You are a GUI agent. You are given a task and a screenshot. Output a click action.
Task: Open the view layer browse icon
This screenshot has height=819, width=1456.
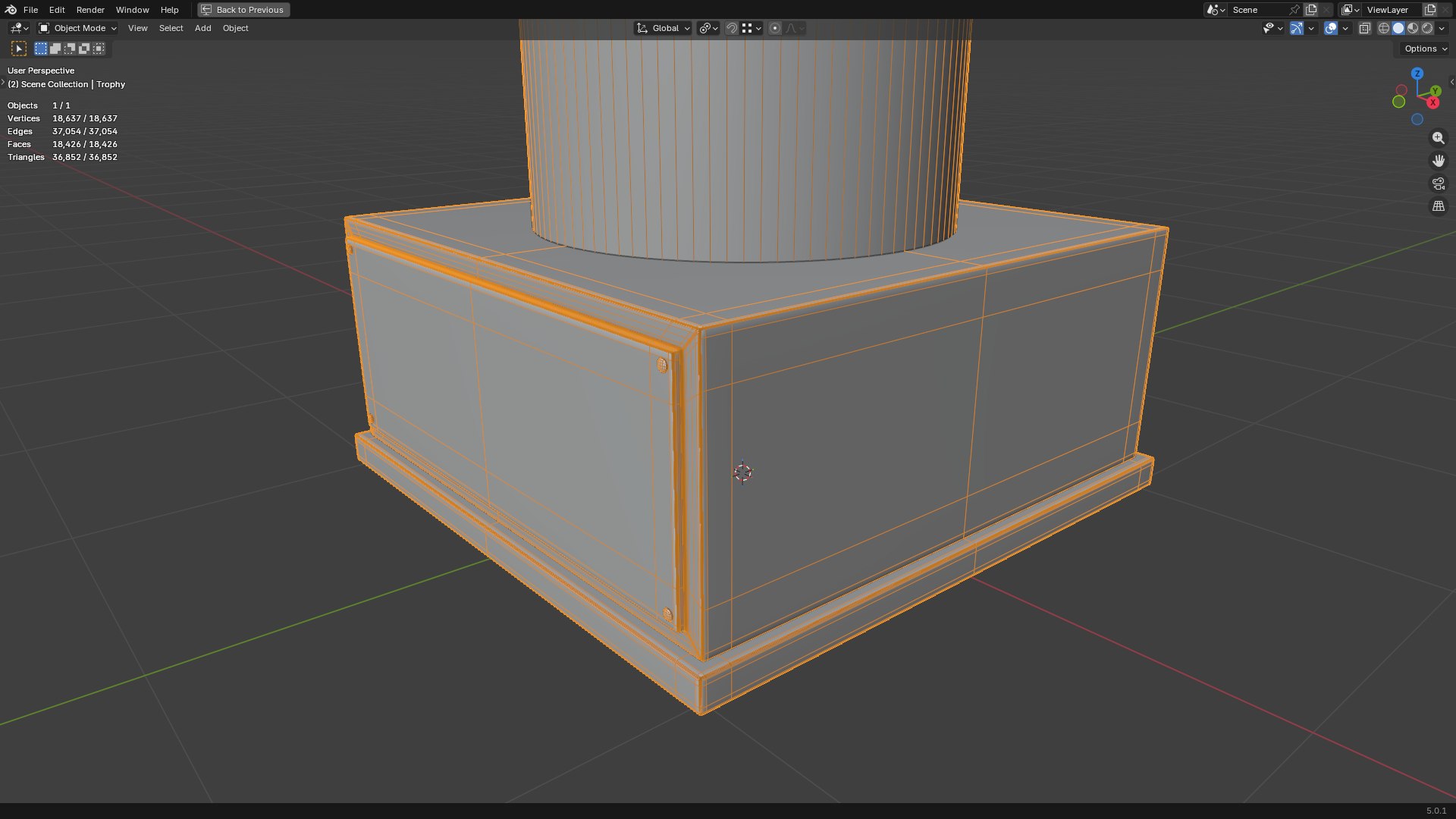click(x=1351, y=10)
